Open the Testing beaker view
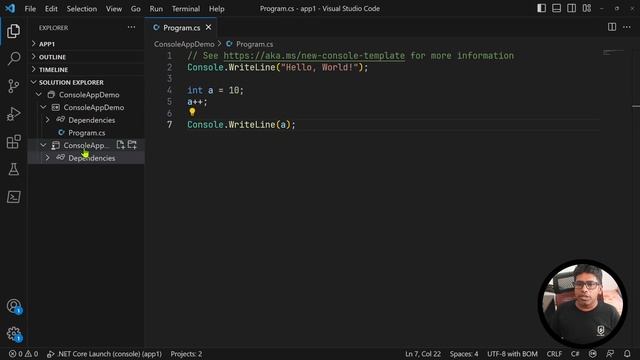The width and height of the screenshot is (640, 360). point(13,169)
